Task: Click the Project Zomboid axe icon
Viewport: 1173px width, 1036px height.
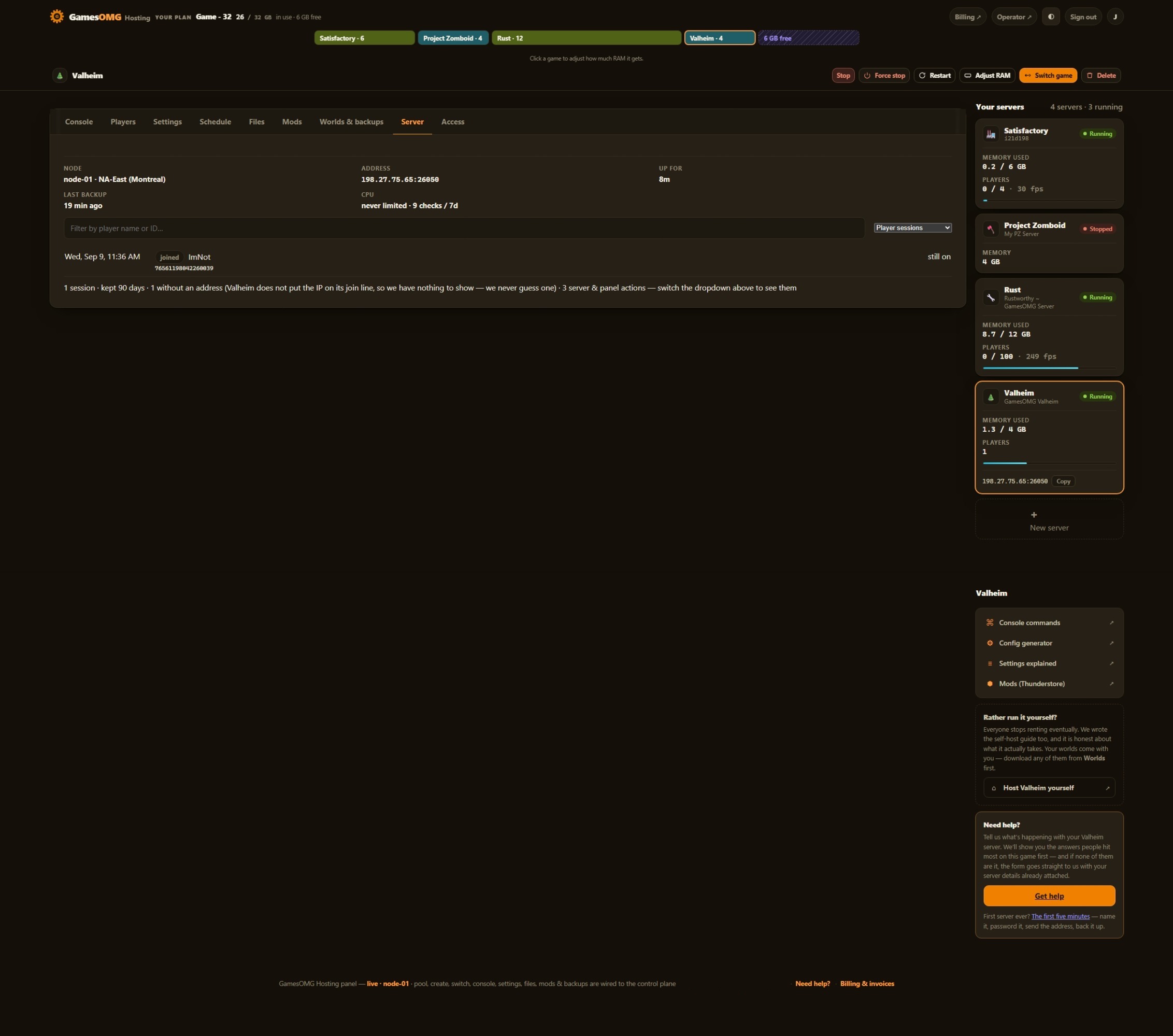Action: click(x=991, y=229)
